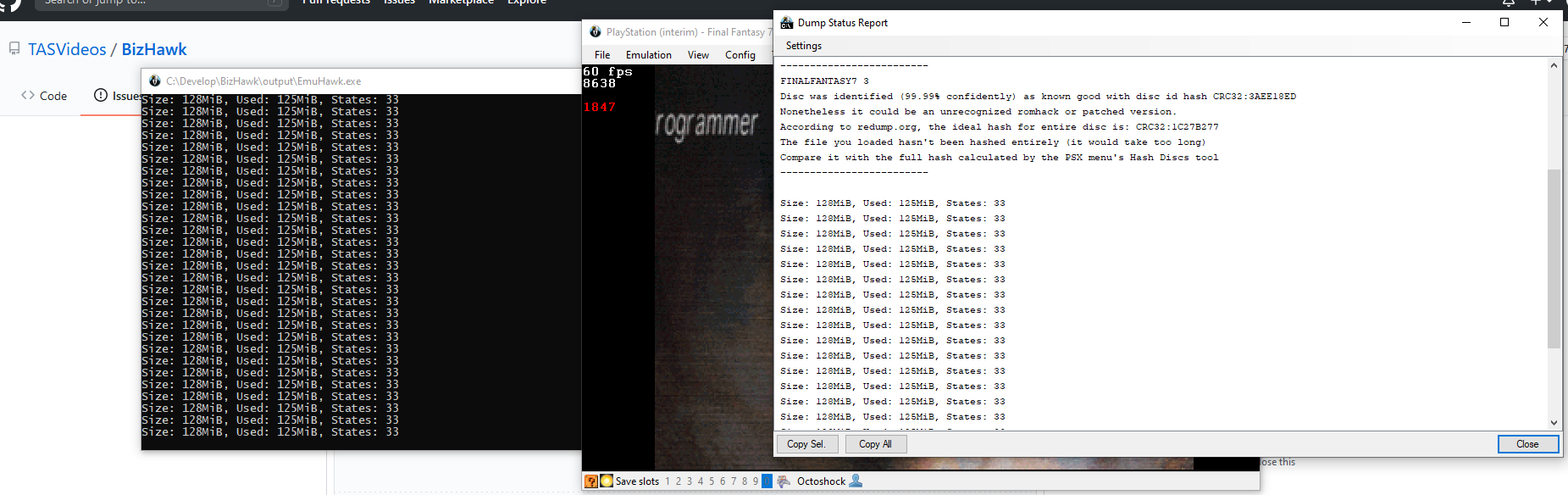This screenshot has width=1568, height=495.
Task: Click the blue user icon after Octoshock
Action: coord(856,481)
